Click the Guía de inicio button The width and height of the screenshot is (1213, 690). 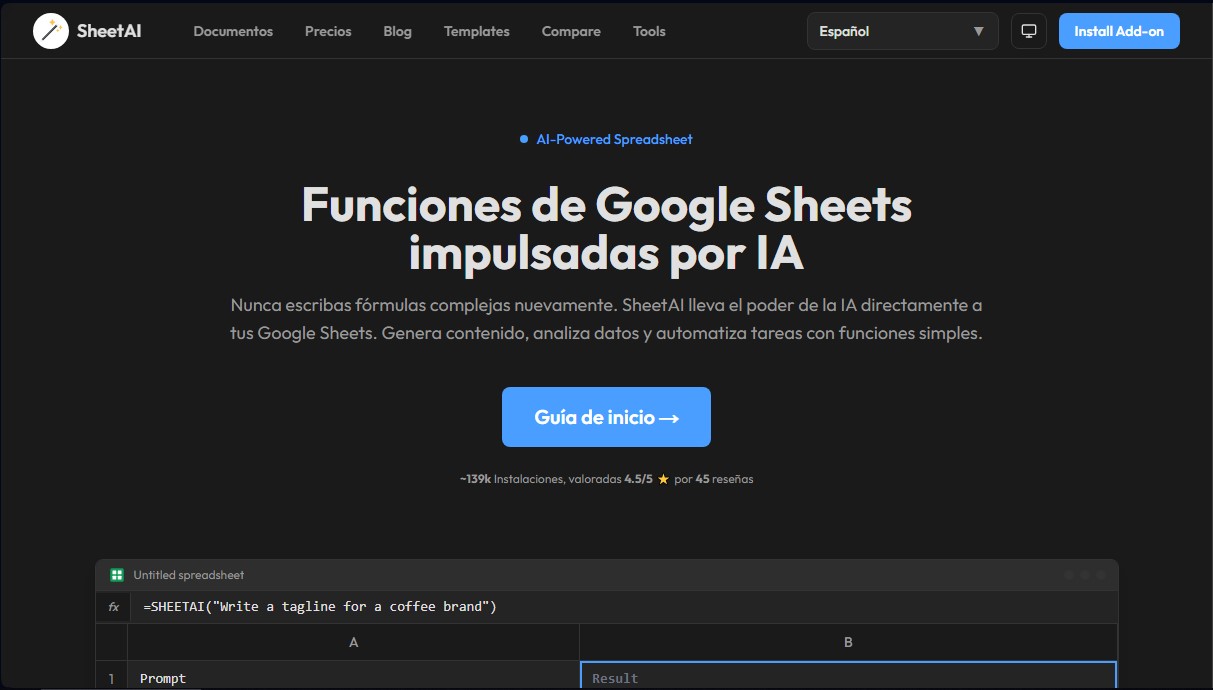606,417
